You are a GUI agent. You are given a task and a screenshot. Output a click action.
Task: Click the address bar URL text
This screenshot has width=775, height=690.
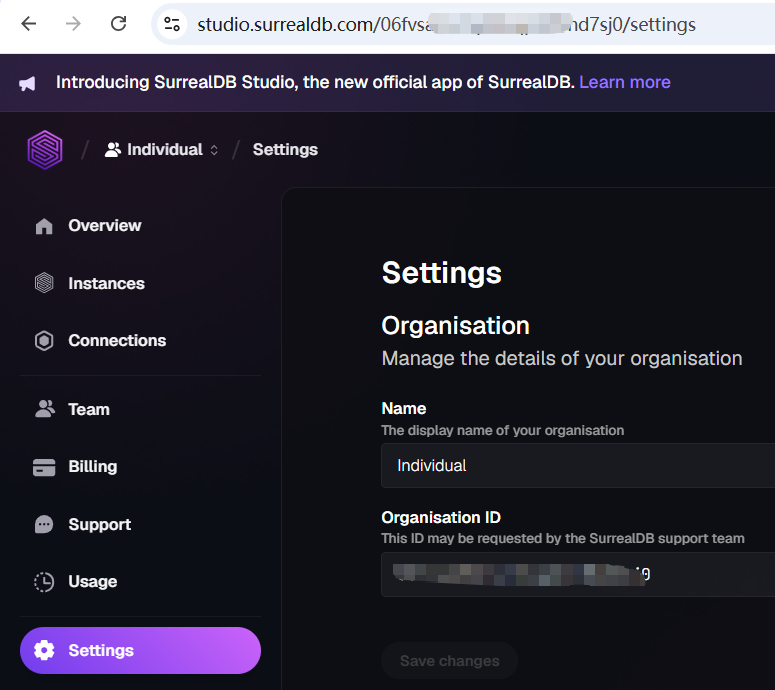(x=446, y=24)
